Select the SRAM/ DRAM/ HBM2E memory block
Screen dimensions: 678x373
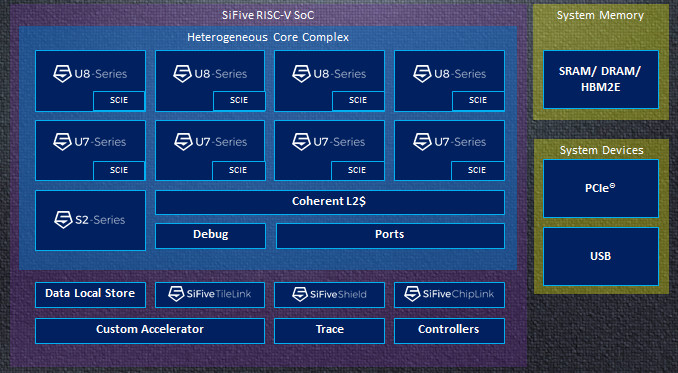[601, 79]
